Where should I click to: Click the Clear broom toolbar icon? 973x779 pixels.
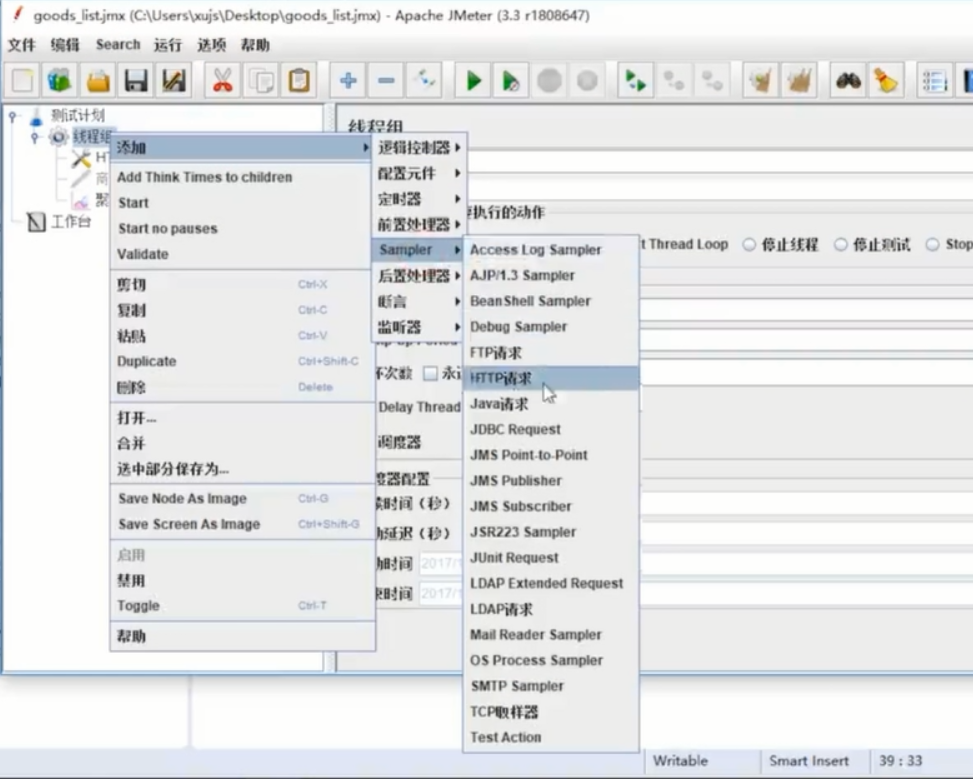[885, 81]
